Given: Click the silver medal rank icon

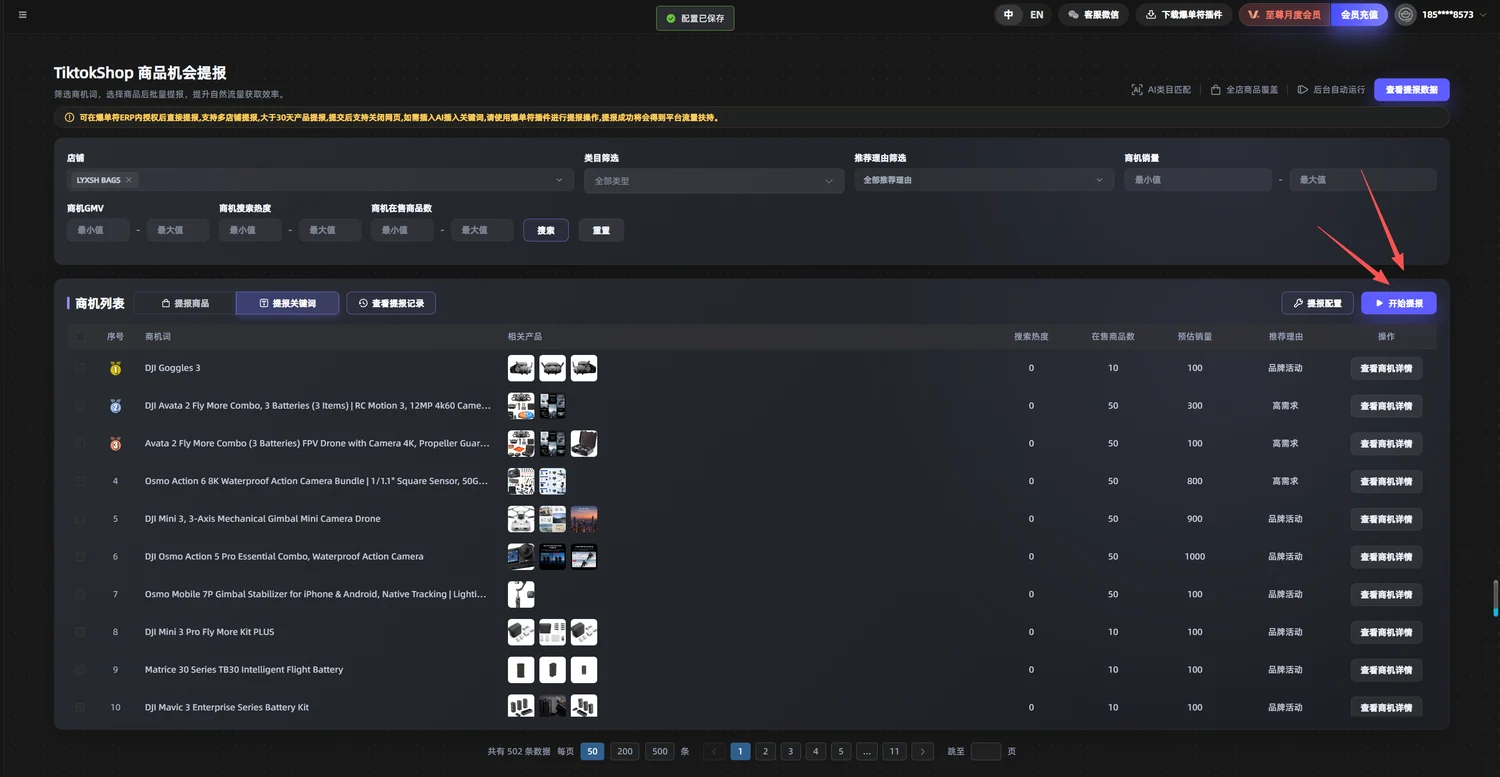Looking at the screenshot, I should pyautogui.click(x=115, y=406).
